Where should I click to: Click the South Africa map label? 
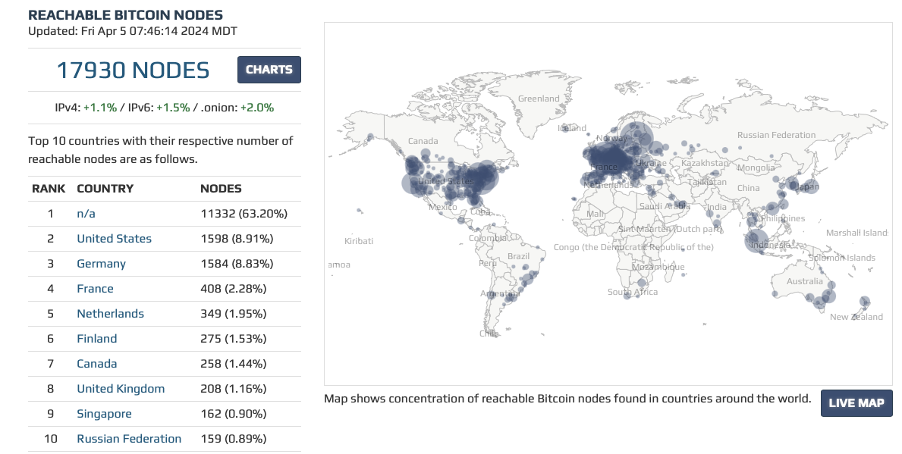632,292
